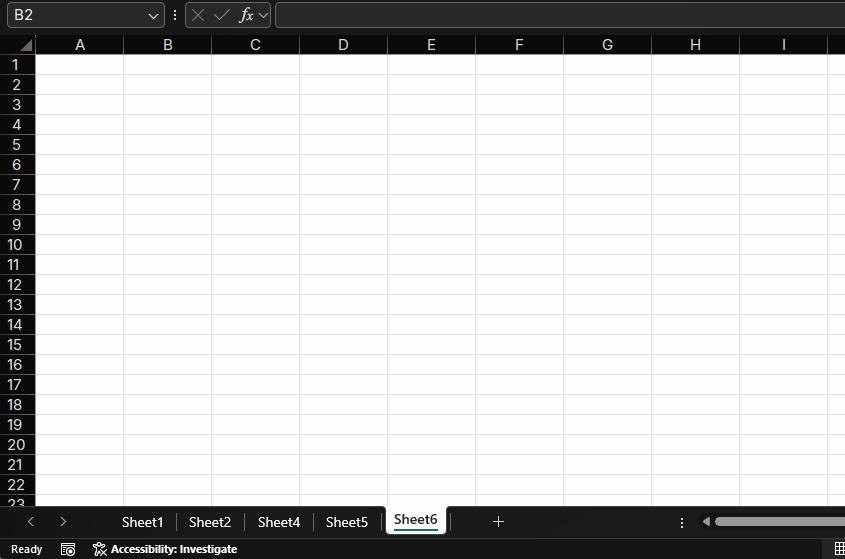Select row 1 header

click(17, 65)
